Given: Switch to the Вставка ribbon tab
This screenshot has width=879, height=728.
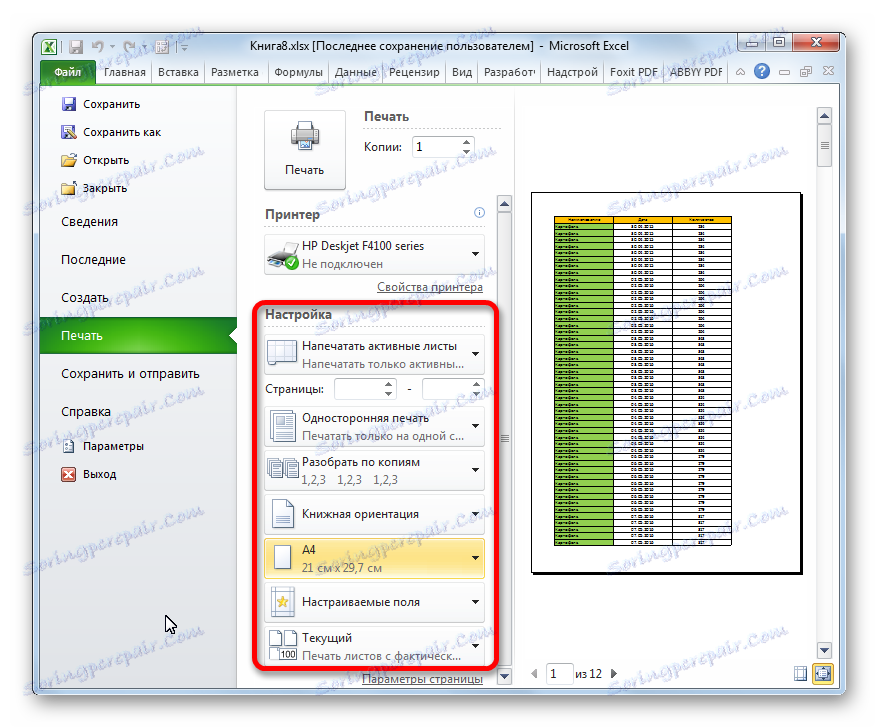Looking at the screenshot, I should 178,72.
